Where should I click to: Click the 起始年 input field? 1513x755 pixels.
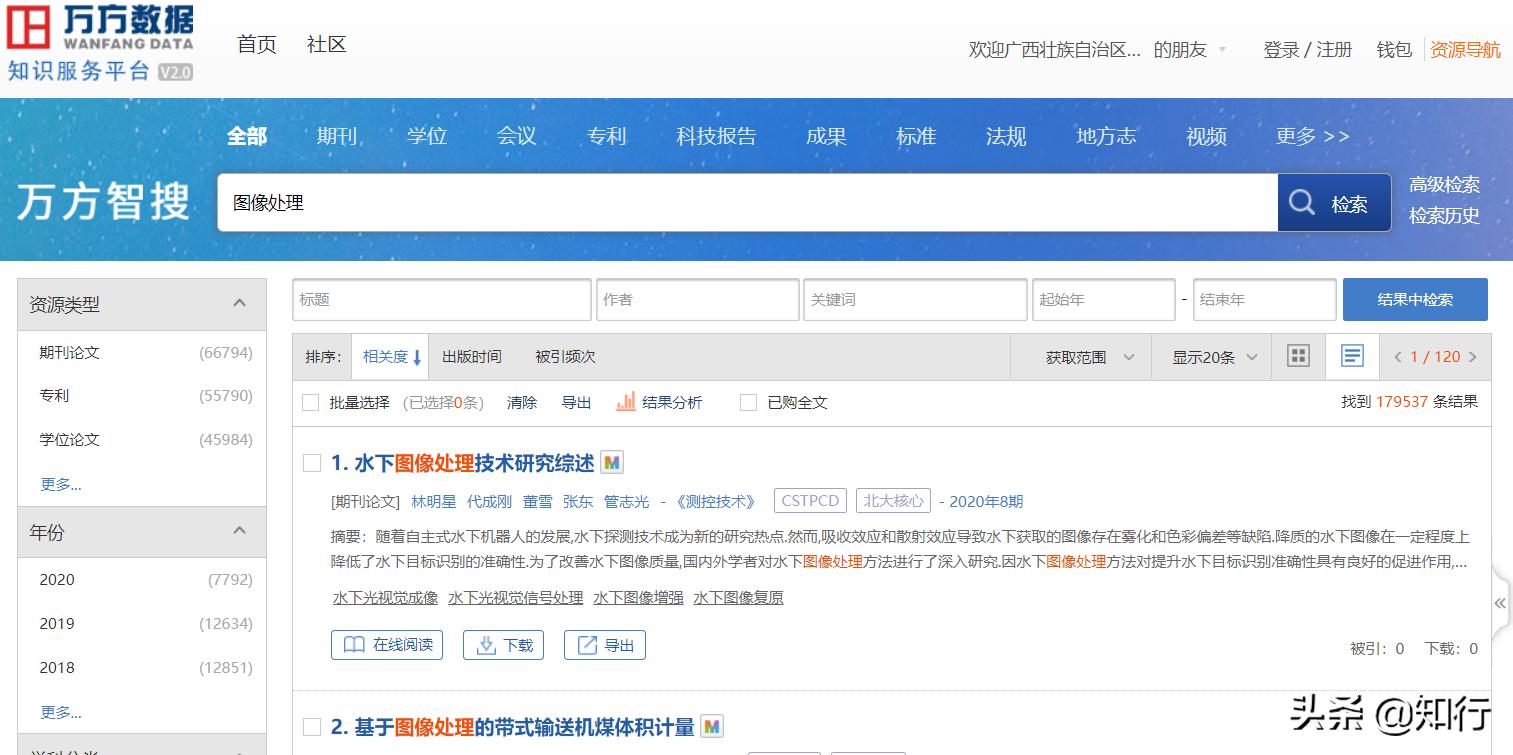click(1103, 299)
